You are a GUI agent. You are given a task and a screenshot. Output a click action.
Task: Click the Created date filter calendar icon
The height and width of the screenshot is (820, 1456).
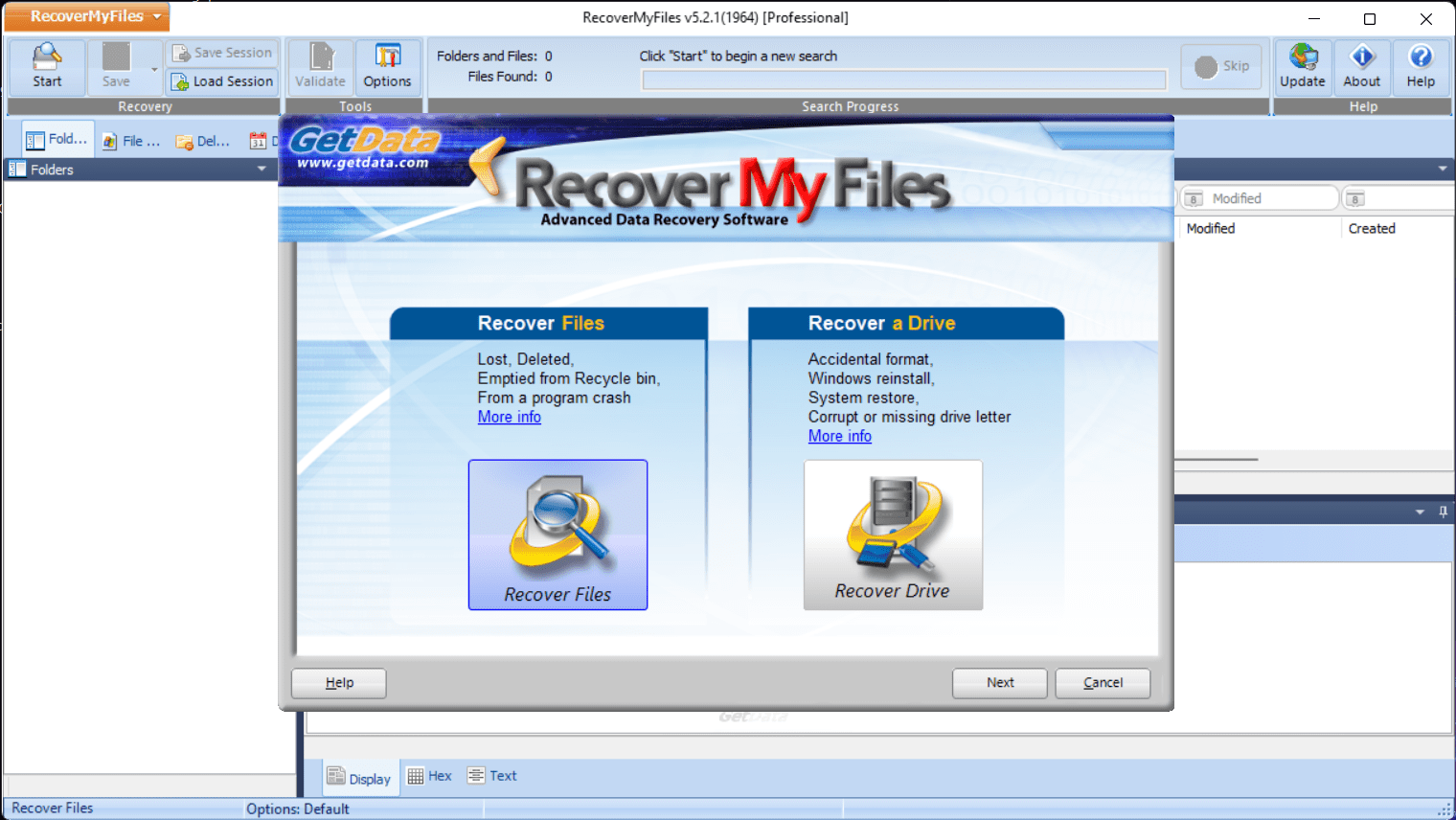[1355, 199]
